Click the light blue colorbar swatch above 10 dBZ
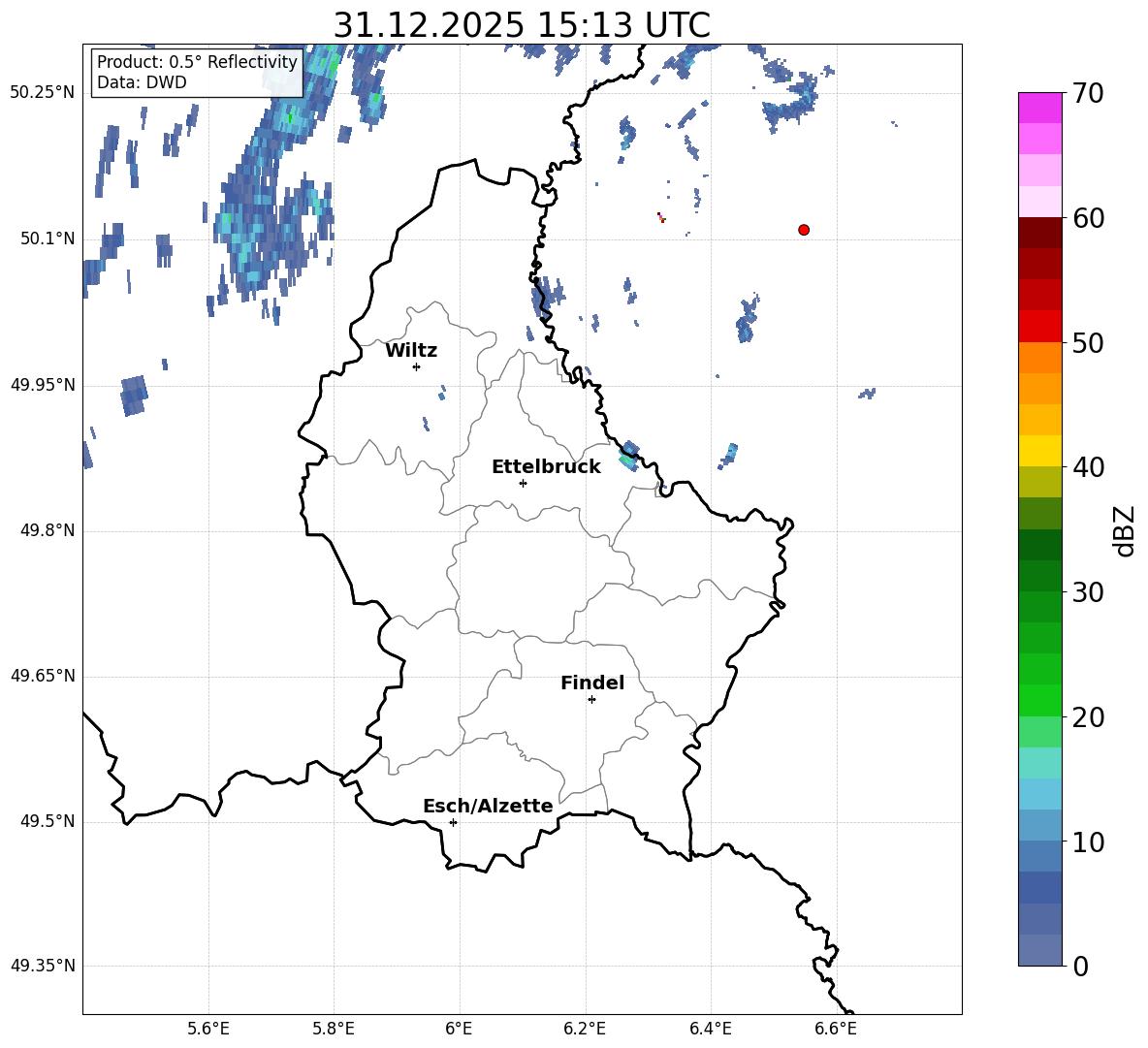Image resolution: width=1148 pixels, height=1048 pixels. [x=1040, y=825]
